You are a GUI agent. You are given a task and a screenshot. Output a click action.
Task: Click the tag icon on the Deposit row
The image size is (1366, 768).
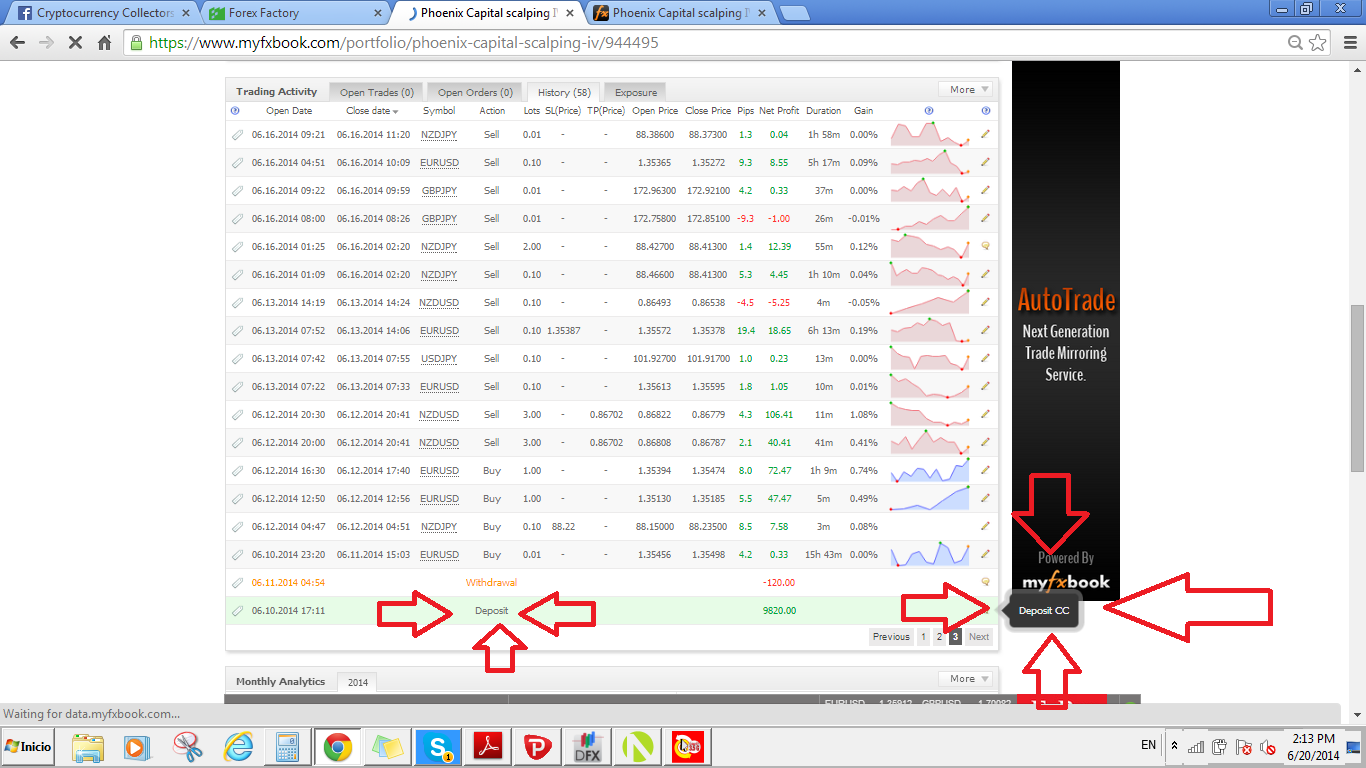coord(237,610)
